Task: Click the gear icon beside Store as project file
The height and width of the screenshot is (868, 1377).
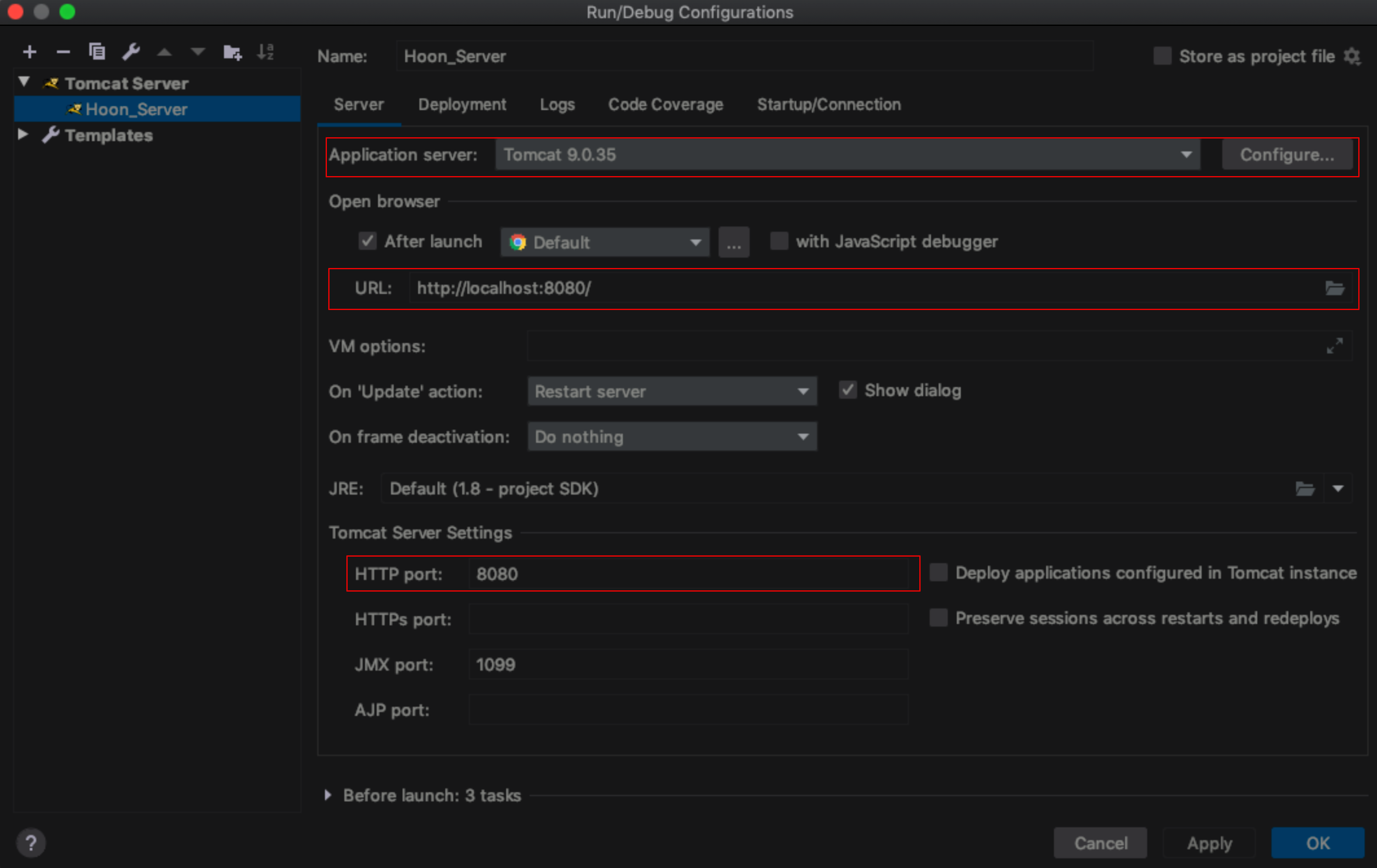Action: 1352,56
